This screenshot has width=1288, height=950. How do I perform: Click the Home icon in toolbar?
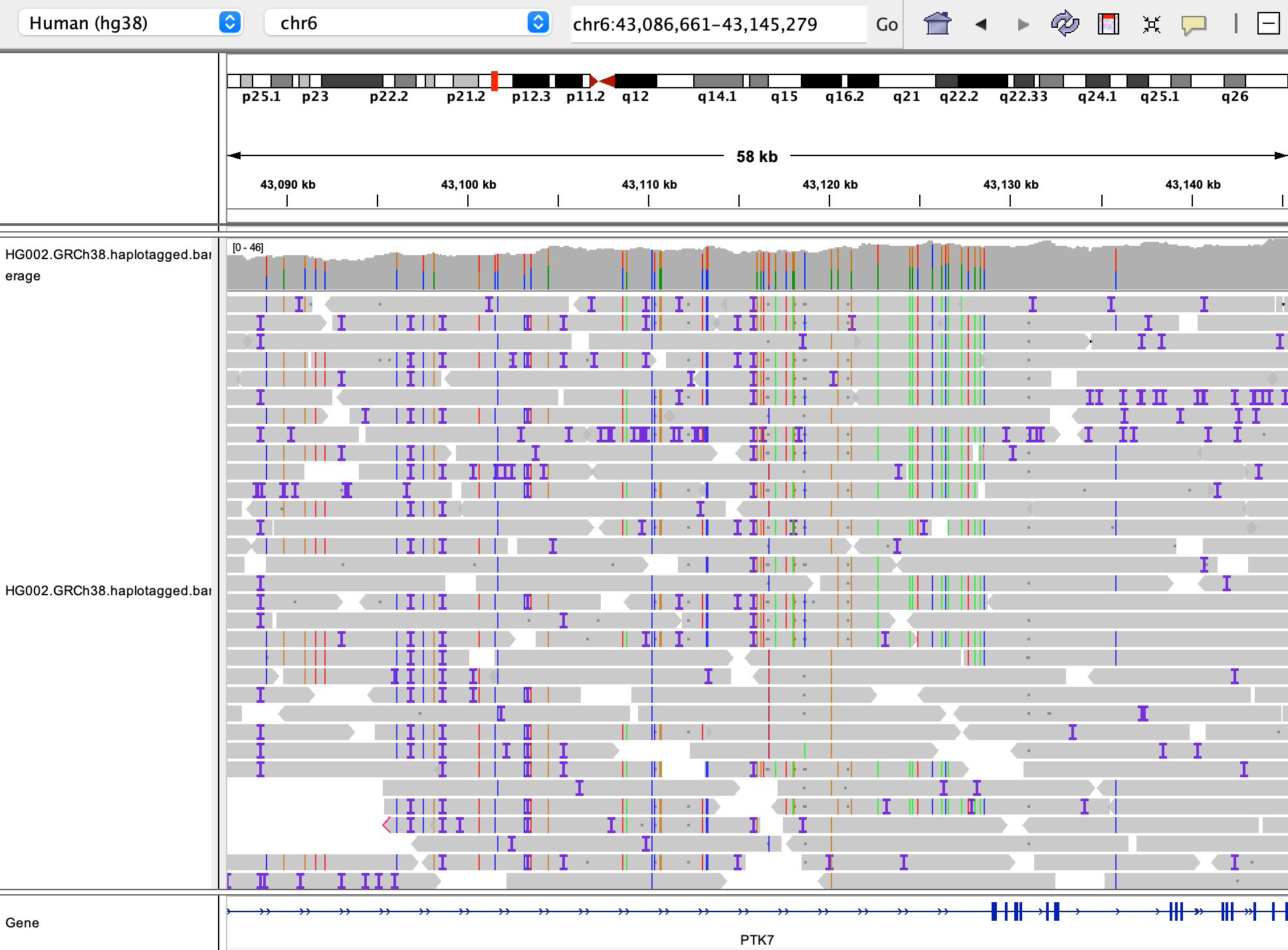(937, 24)
